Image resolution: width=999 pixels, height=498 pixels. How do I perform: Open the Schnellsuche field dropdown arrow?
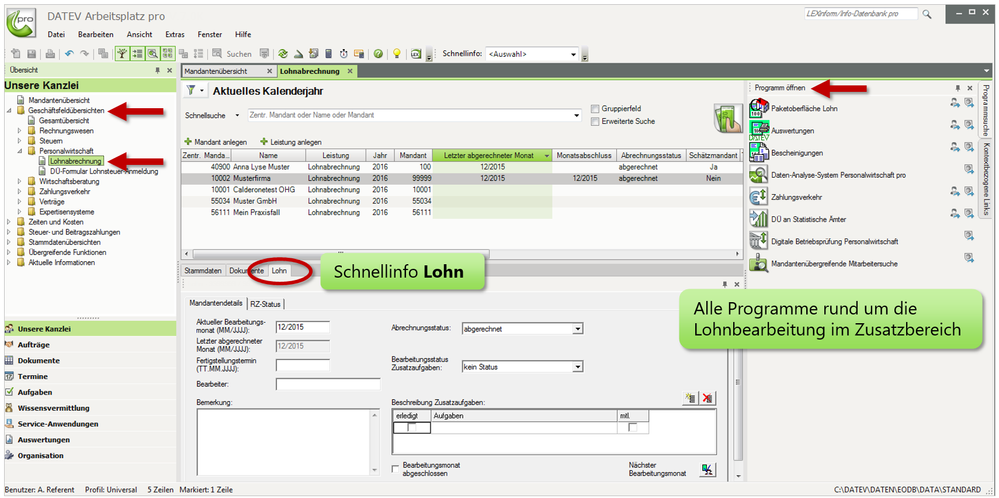tap(577, 115)
